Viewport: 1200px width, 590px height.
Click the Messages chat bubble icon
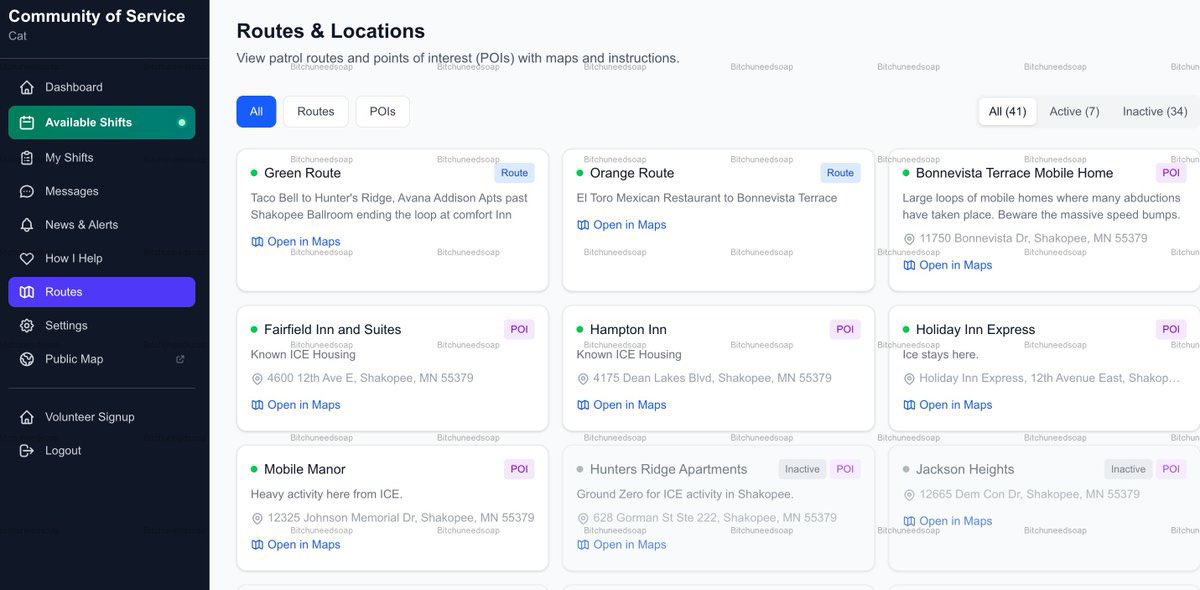[x=27, y=191]
